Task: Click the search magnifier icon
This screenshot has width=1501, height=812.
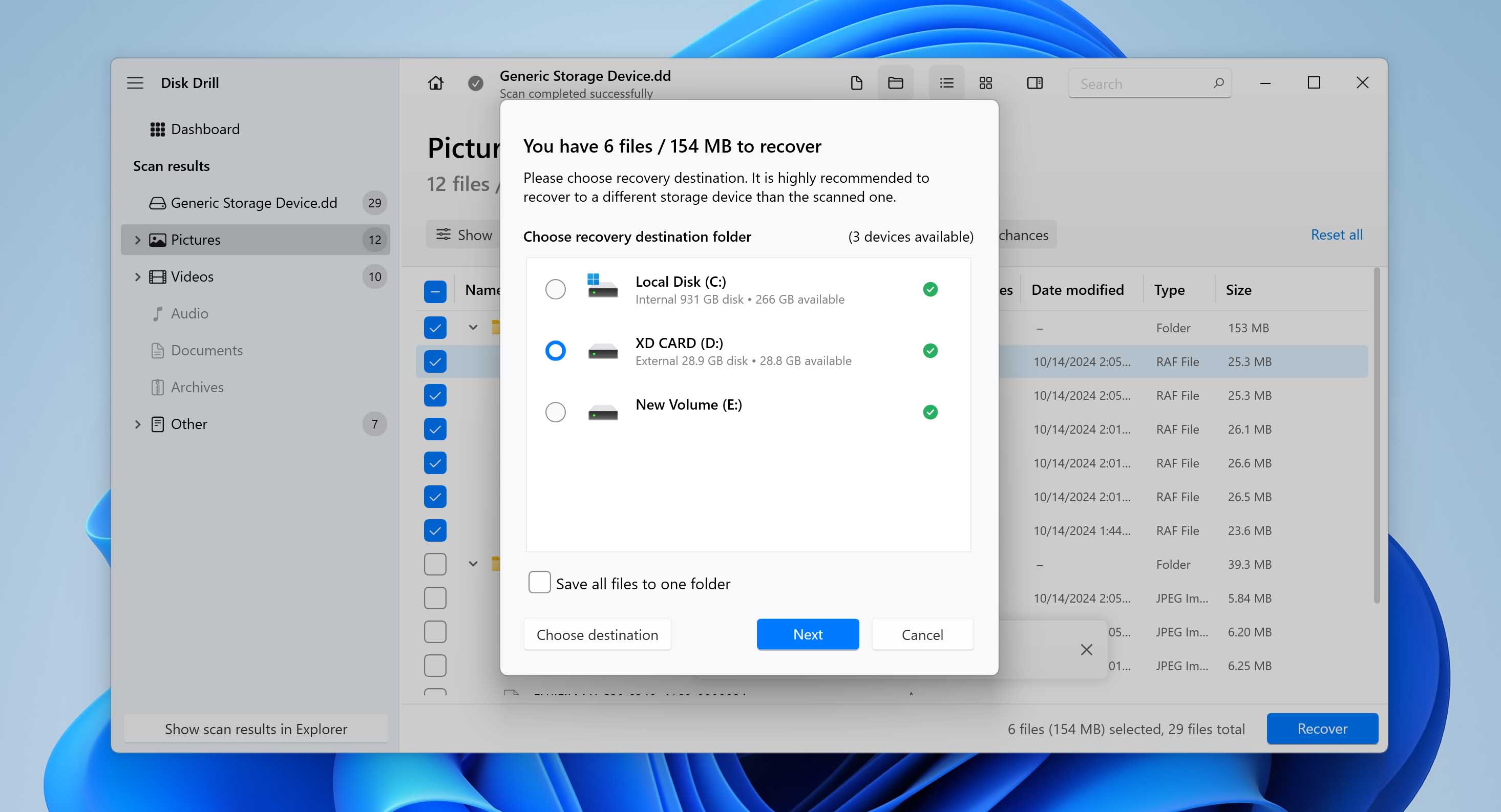Action: tap(1218, 83)
